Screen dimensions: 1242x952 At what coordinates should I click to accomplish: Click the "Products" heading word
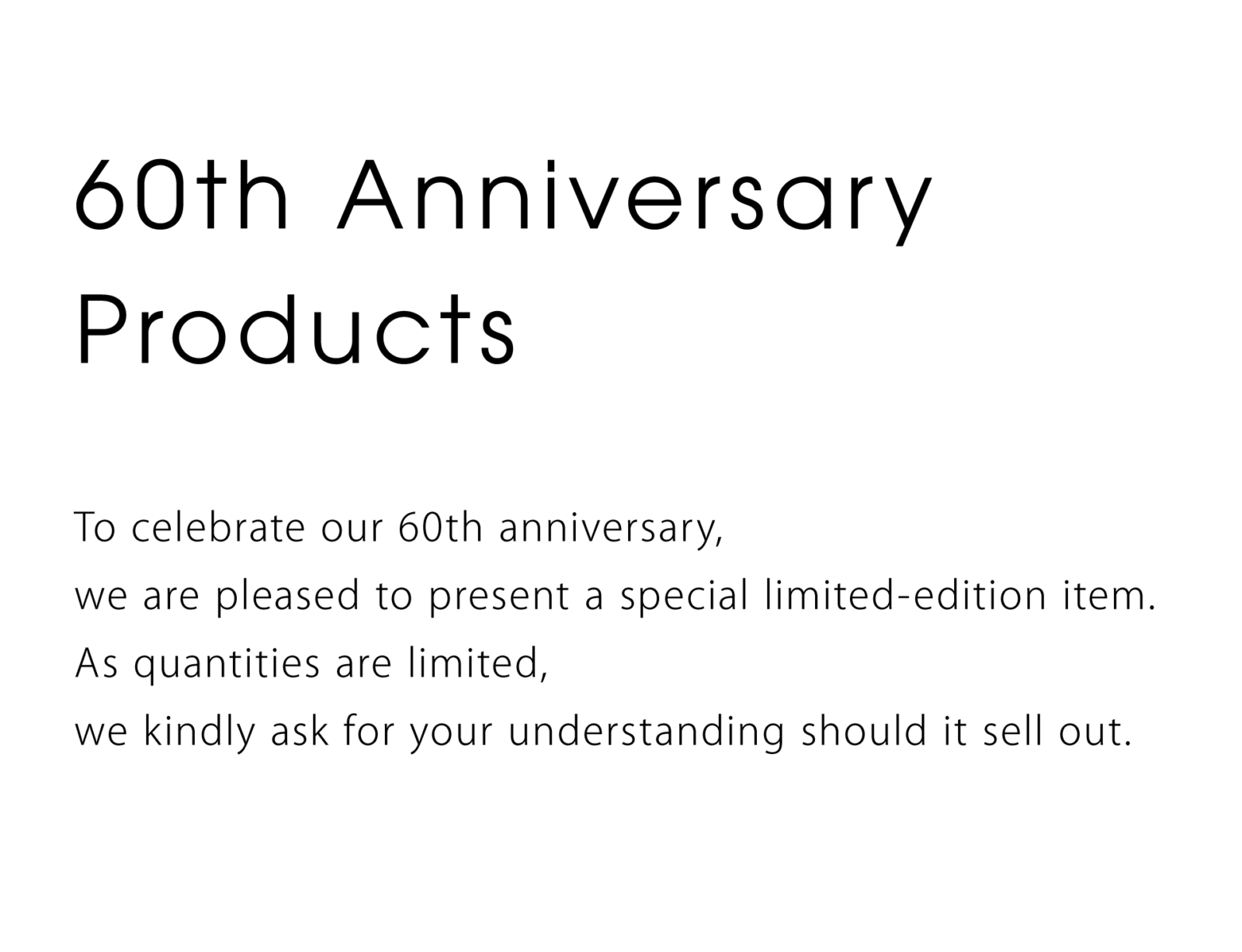click(x=295, y=329)
